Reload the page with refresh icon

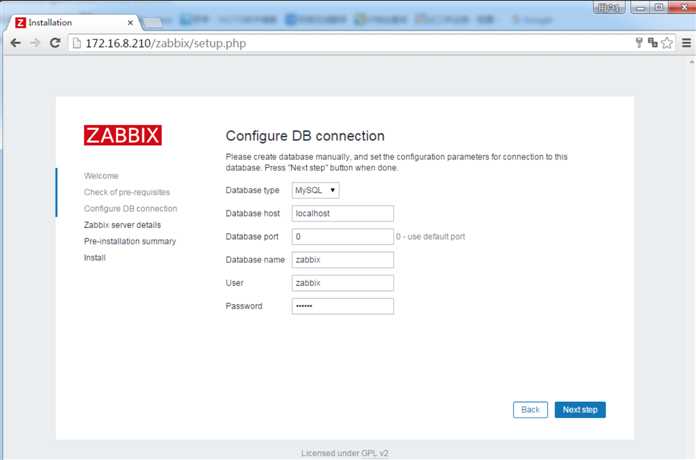[55, 43]
